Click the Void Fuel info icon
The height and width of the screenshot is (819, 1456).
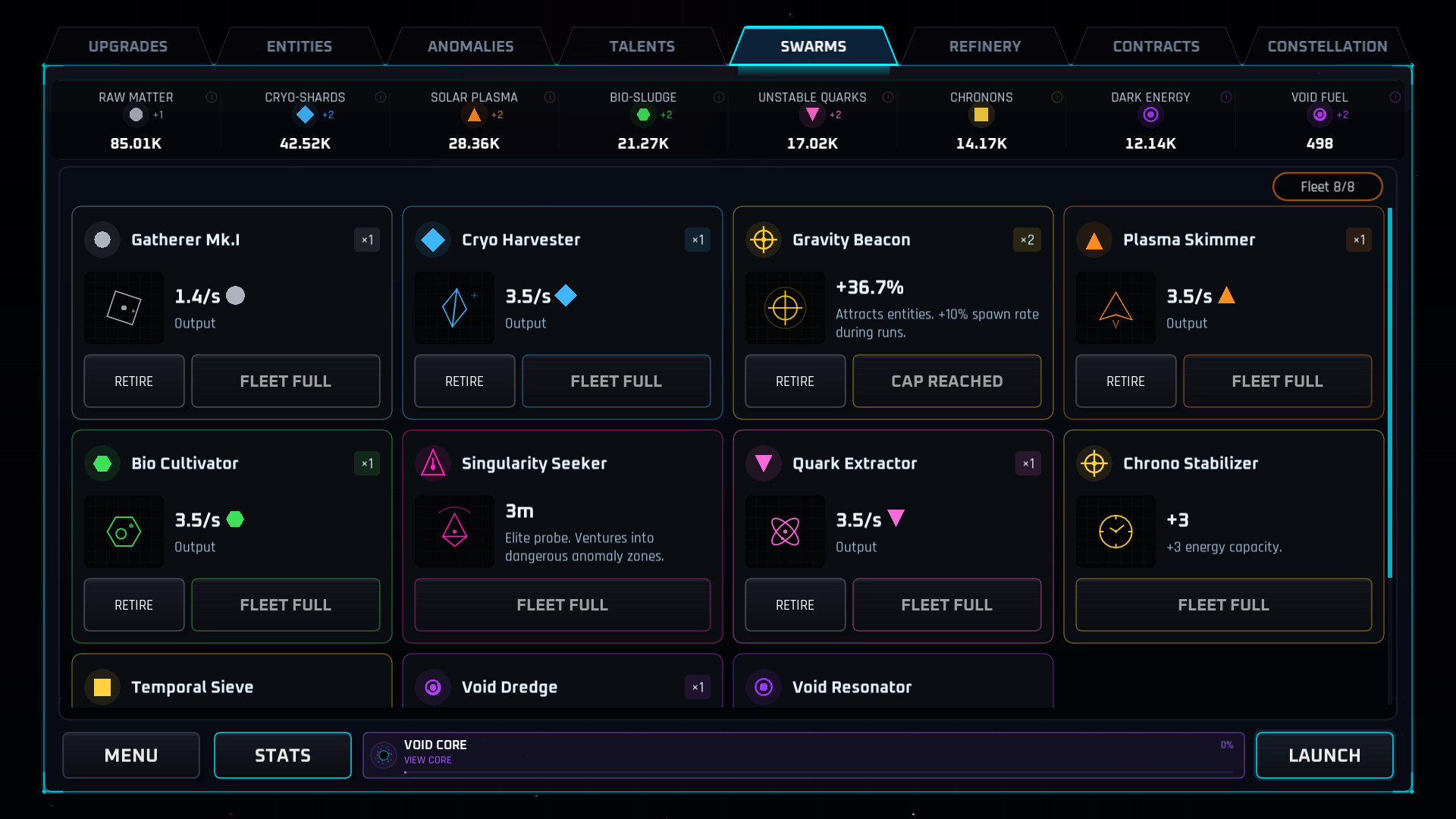click(1395, 97)
